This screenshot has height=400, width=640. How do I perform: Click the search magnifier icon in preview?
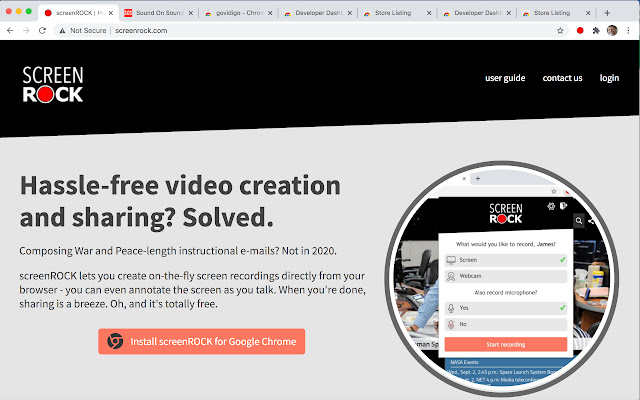579,221
